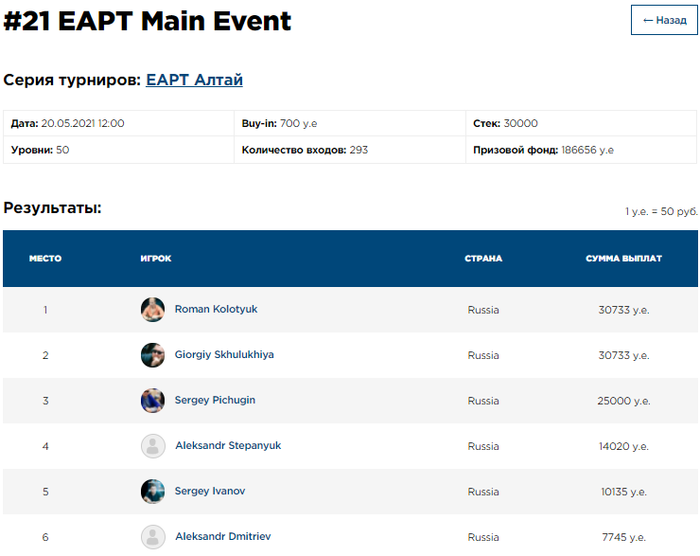Click Giorgiy Skhulukhiya's avatar photo
This screenshot has width=700, height=556.
[x=152, y=355]
